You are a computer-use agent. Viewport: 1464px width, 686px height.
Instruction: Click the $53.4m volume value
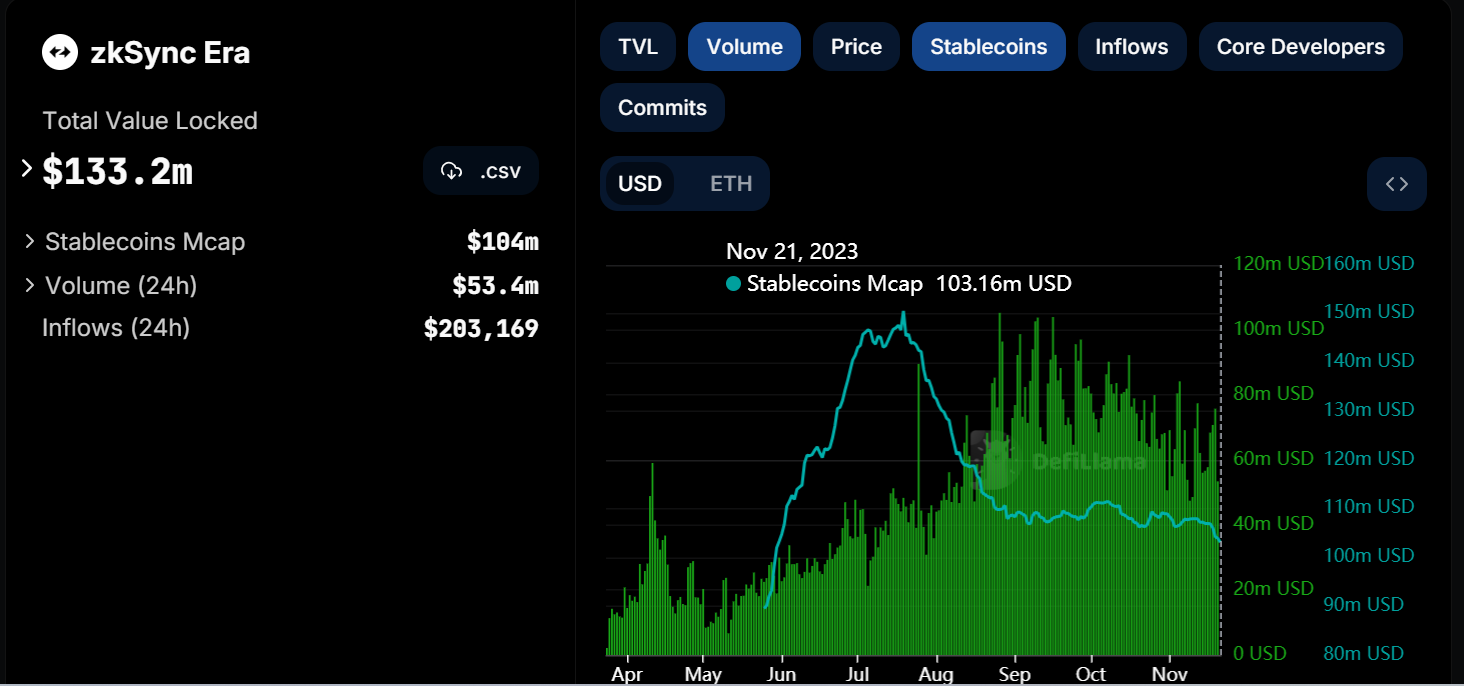pyautogui.click(x=496, y=287)
